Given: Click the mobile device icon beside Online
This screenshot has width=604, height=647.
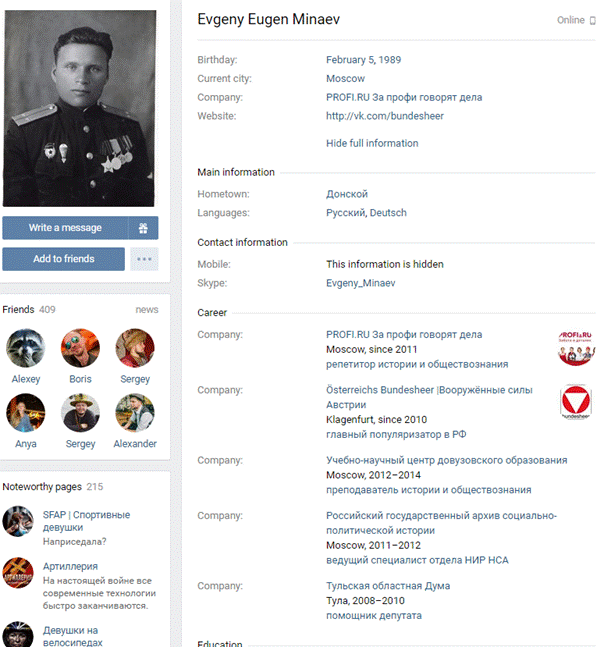Looking at the screenshot, I should pos(593,20).
